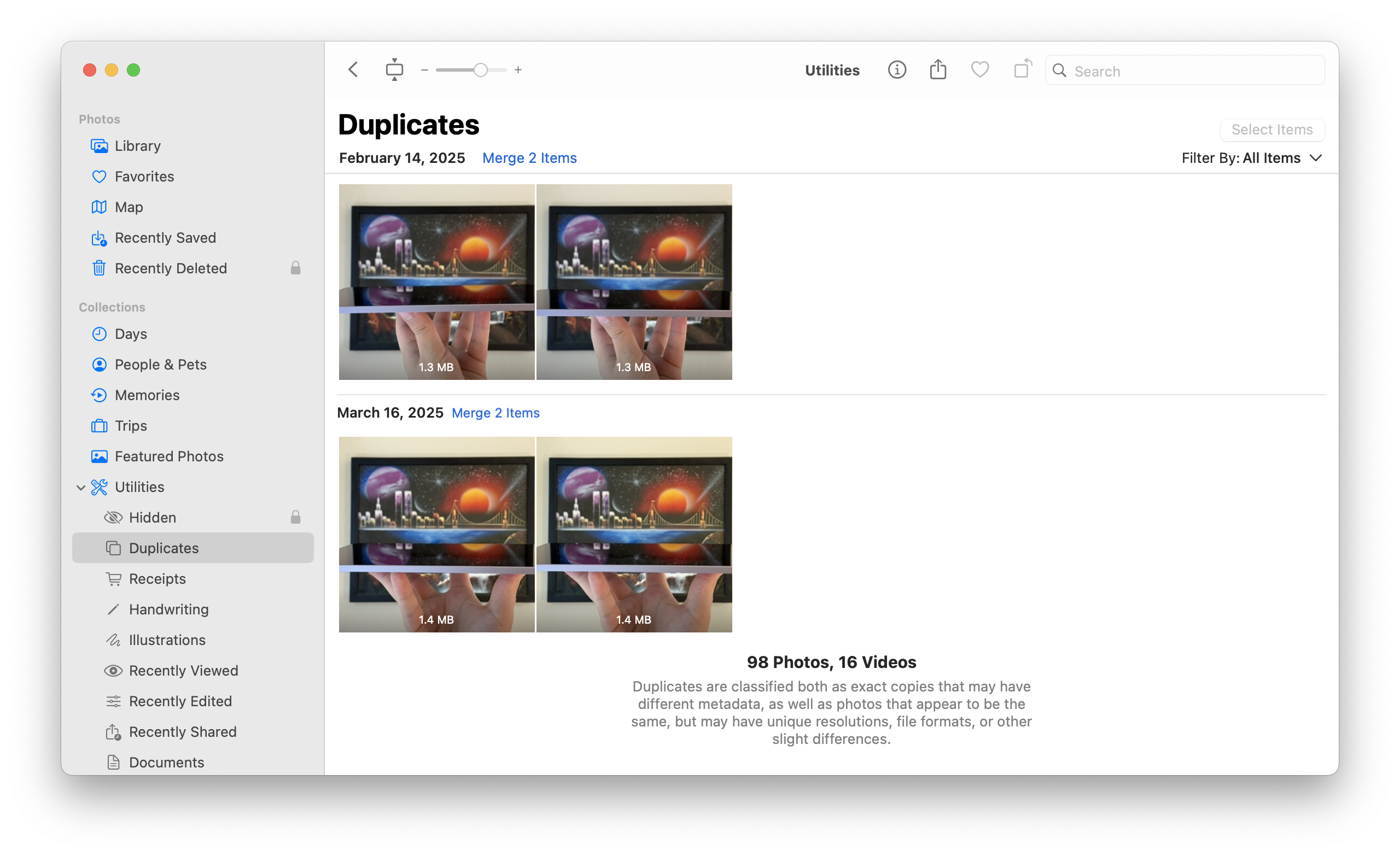Open the Library view
Screen dimensions: 1400x856
click(x=137, y=146)
